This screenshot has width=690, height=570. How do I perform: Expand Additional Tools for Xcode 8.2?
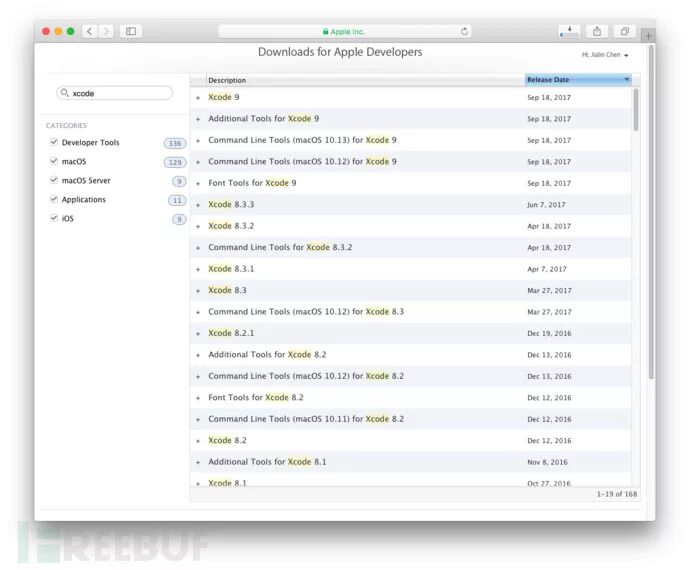pos(198,355)
